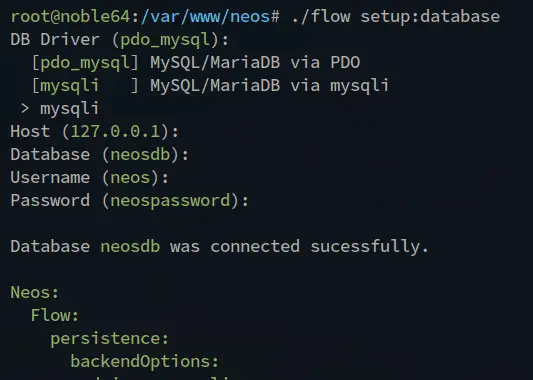Screen dimensions: 533x380
Task: Click 'MySQL/MariaDB via mysqli' description
Action: point(270,85)
